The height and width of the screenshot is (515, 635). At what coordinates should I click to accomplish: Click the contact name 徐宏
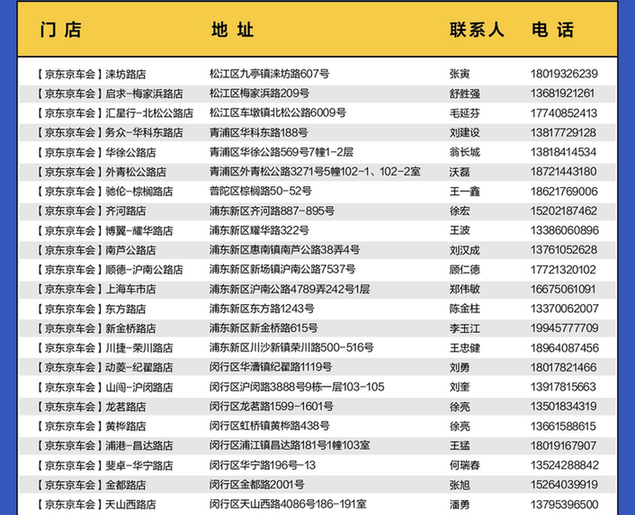(x=460, y=211)
